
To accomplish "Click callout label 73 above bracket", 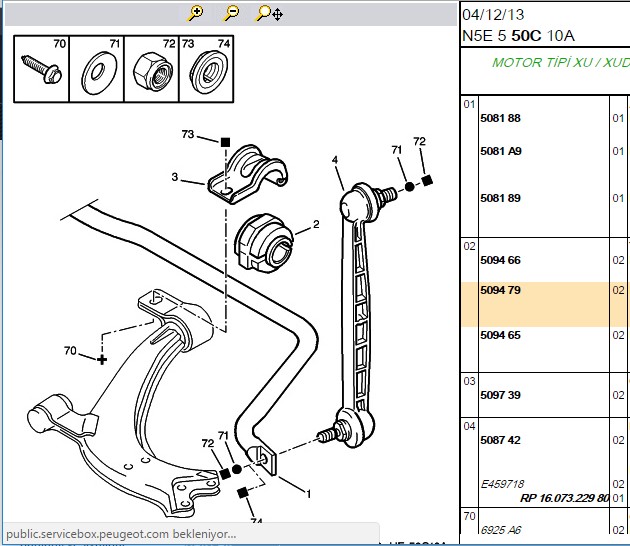I will [188, 134].
